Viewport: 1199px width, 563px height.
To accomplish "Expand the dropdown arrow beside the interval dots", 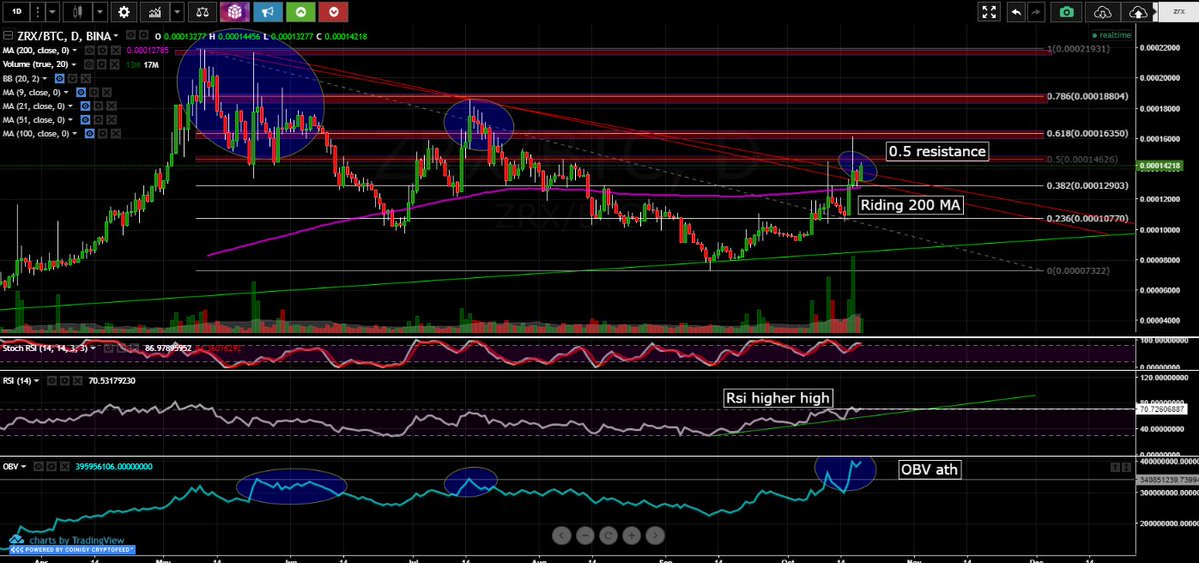I will [x=52, y=11].
